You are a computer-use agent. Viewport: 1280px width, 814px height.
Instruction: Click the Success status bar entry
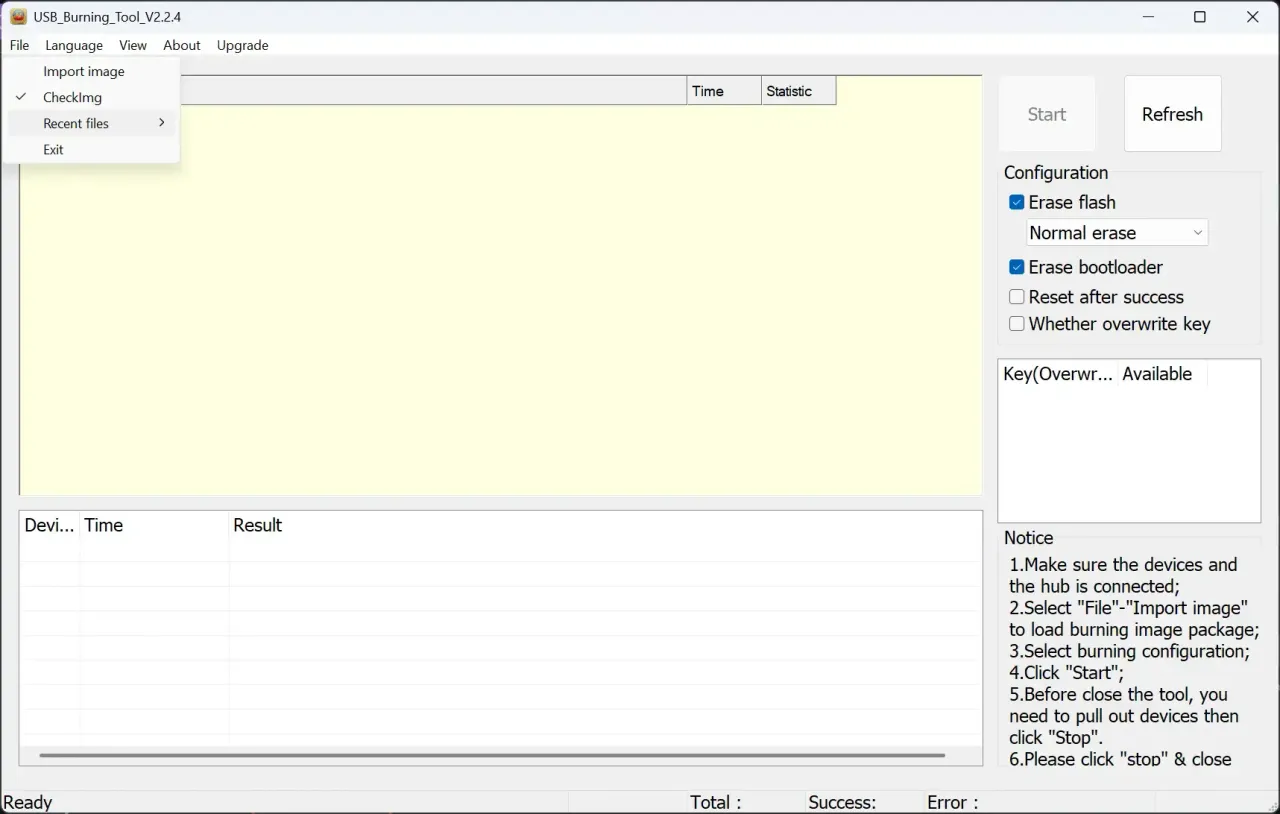point(842,802)
